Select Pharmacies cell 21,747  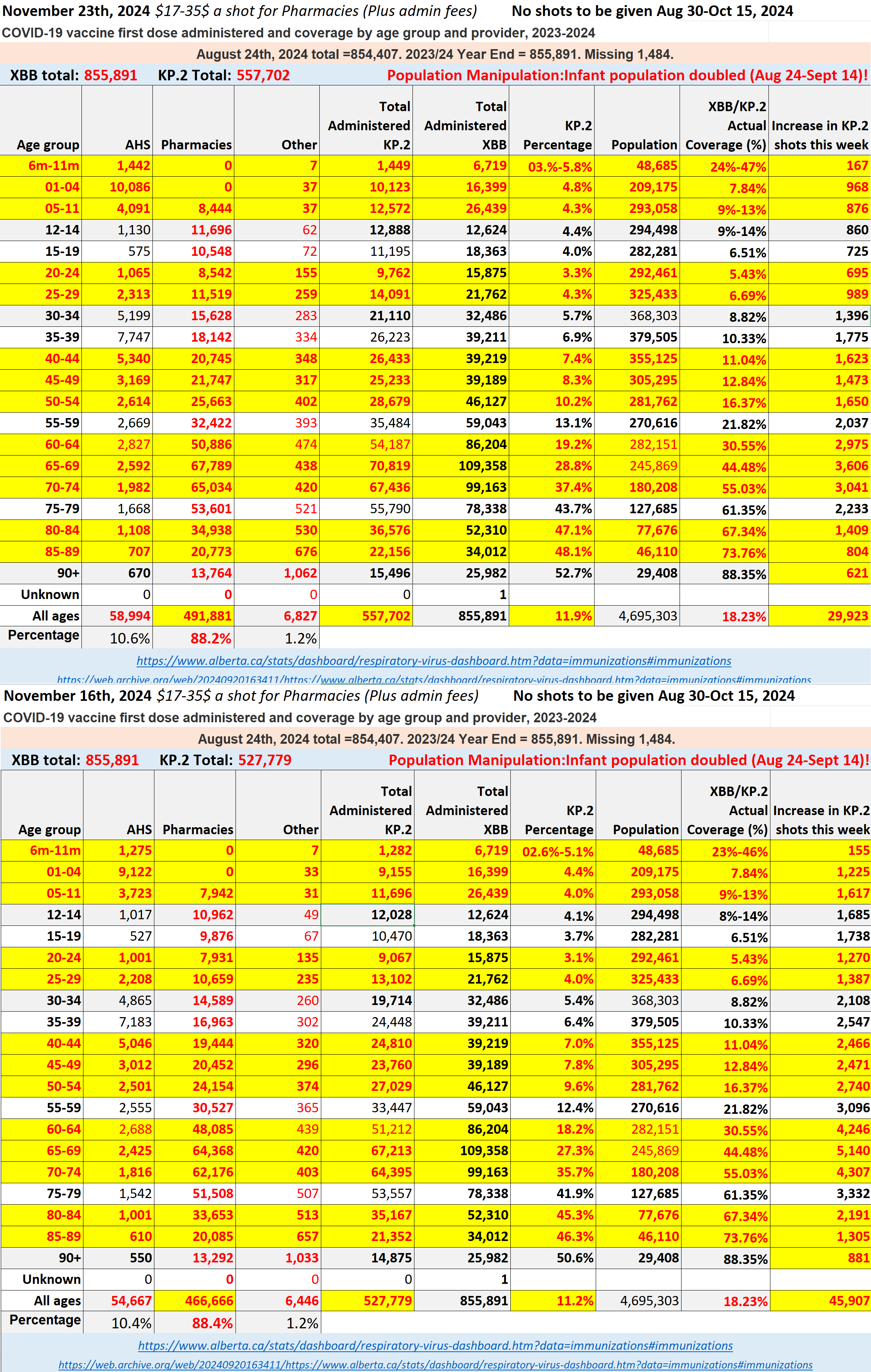coord(194,380)
